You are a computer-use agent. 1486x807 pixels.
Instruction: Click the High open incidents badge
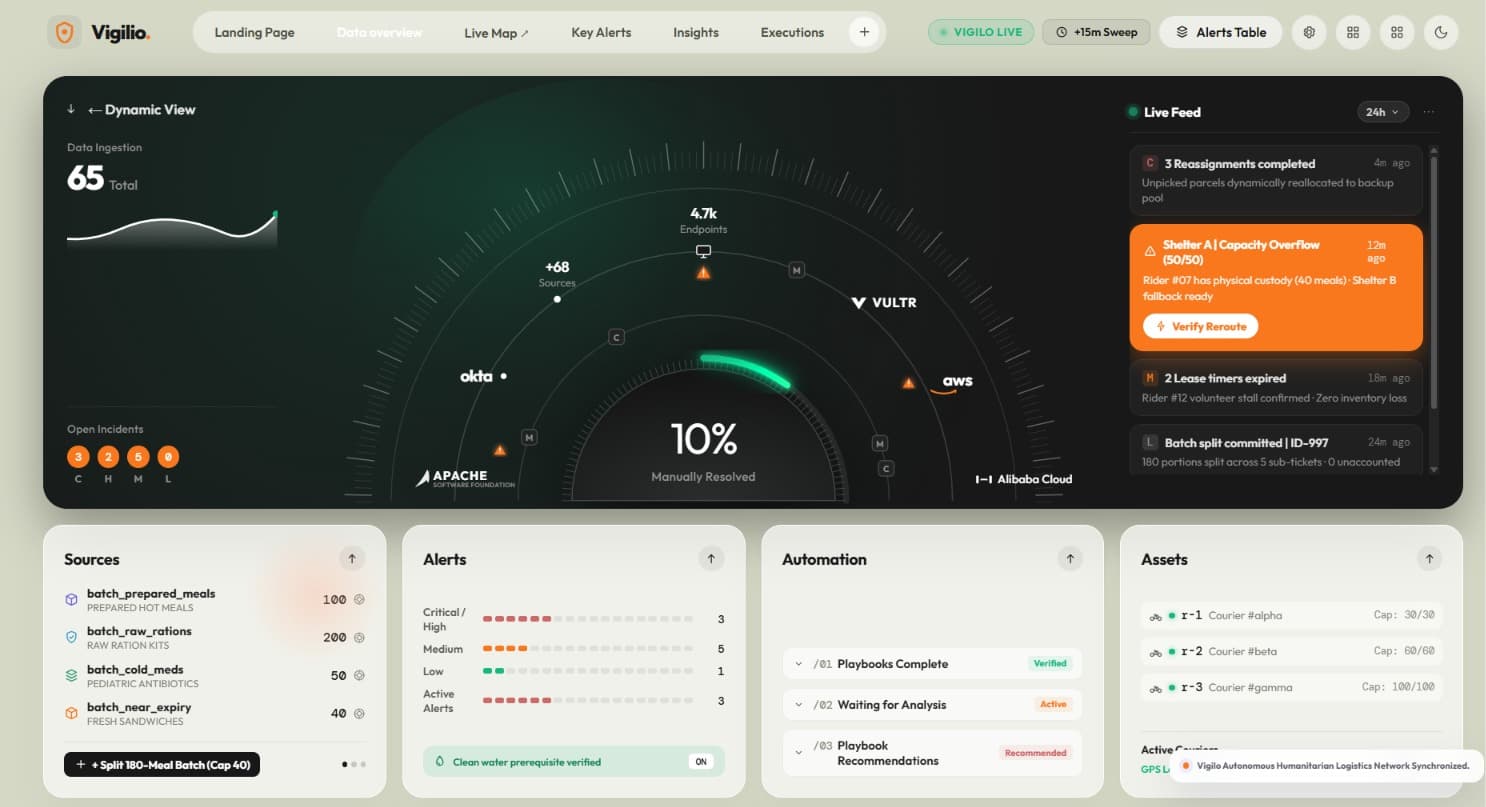coord(108,457)
